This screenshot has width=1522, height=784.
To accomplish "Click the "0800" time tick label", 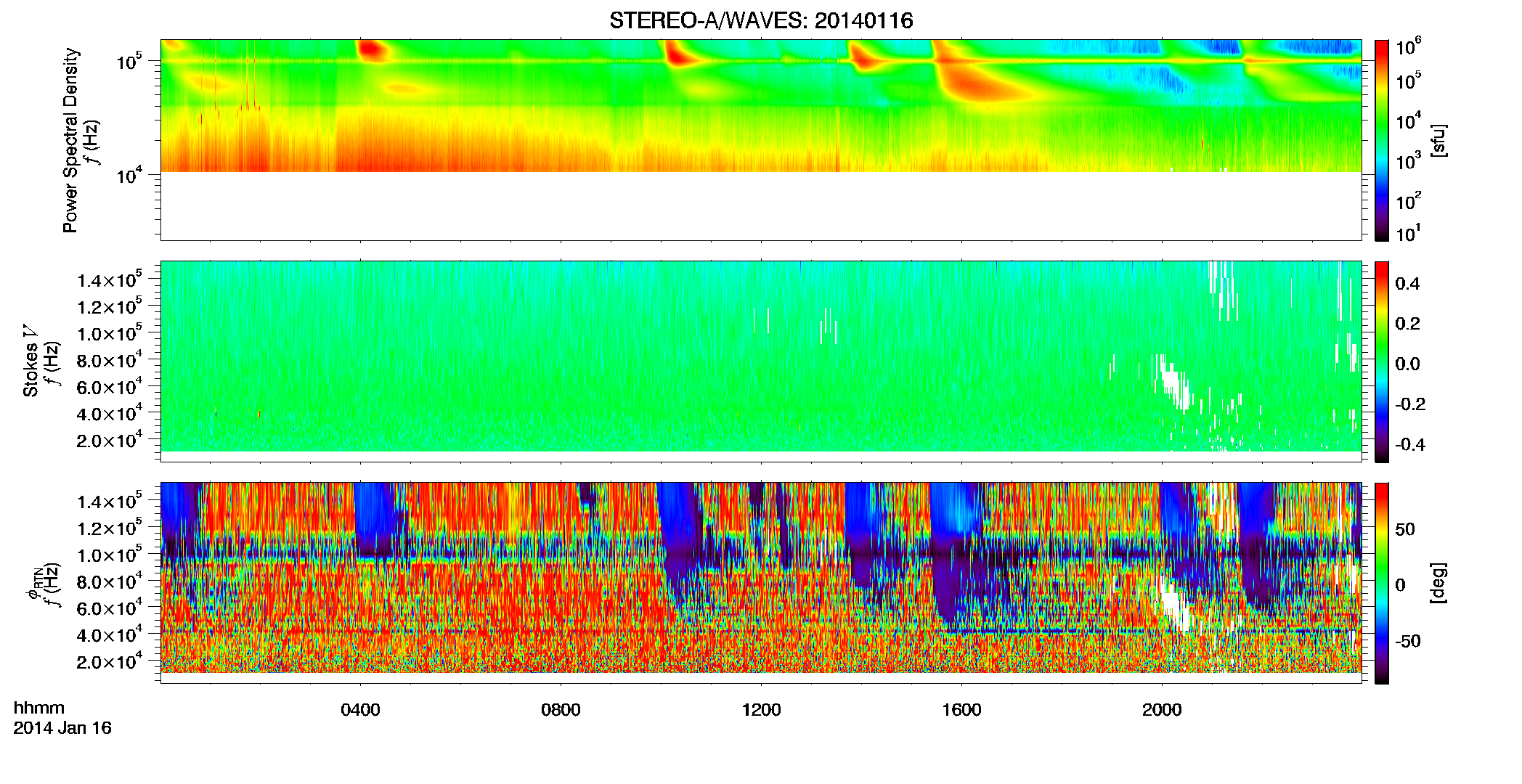I will point(561,710).
